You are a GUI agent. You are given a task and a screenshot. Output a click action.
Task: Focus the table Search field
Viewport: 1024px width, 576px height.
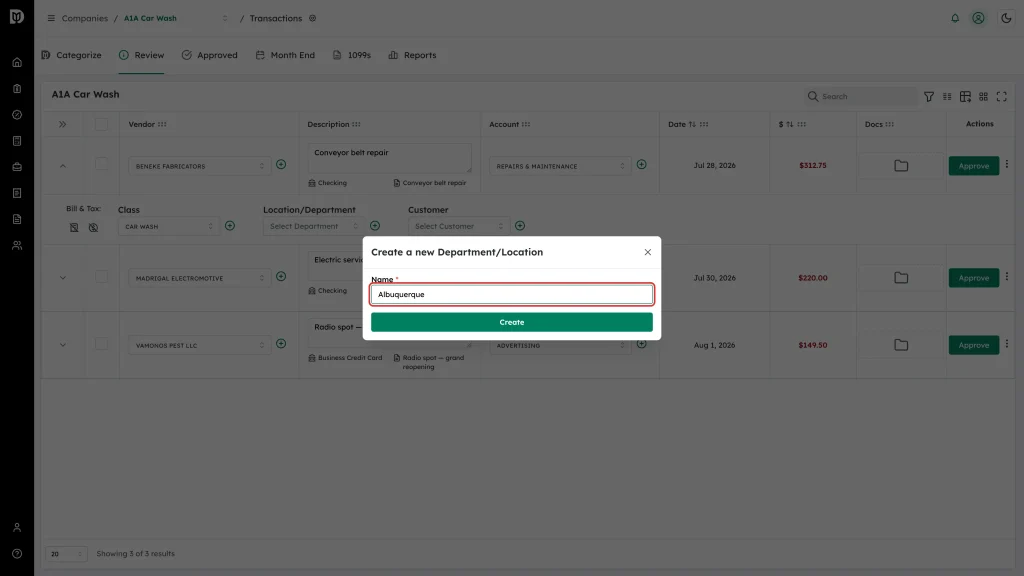tap(861, 96)
